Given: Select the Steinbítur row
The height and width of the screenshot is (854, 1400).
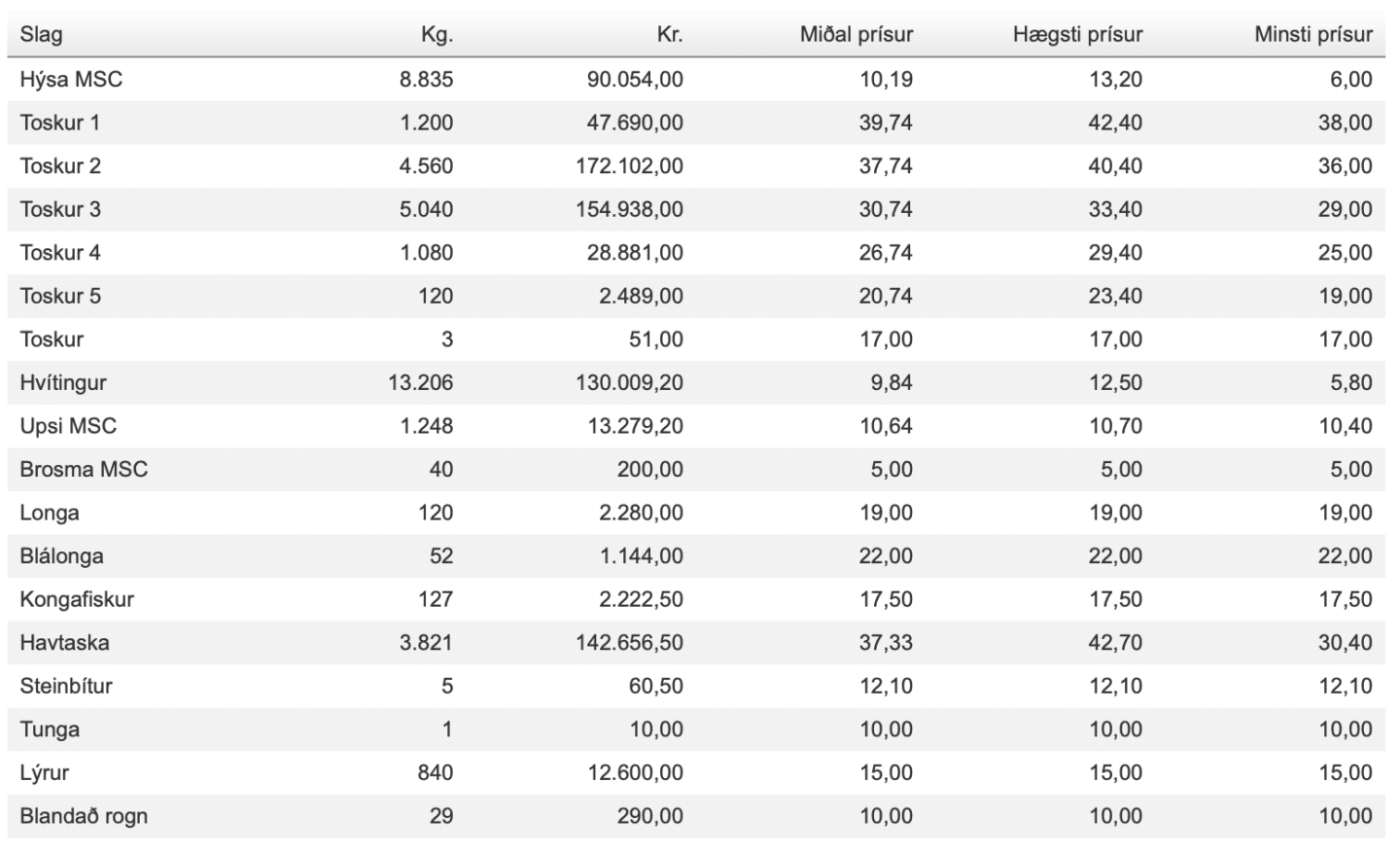Looking at the screenshot, I should pyautogui.click(x=696, y=686).
